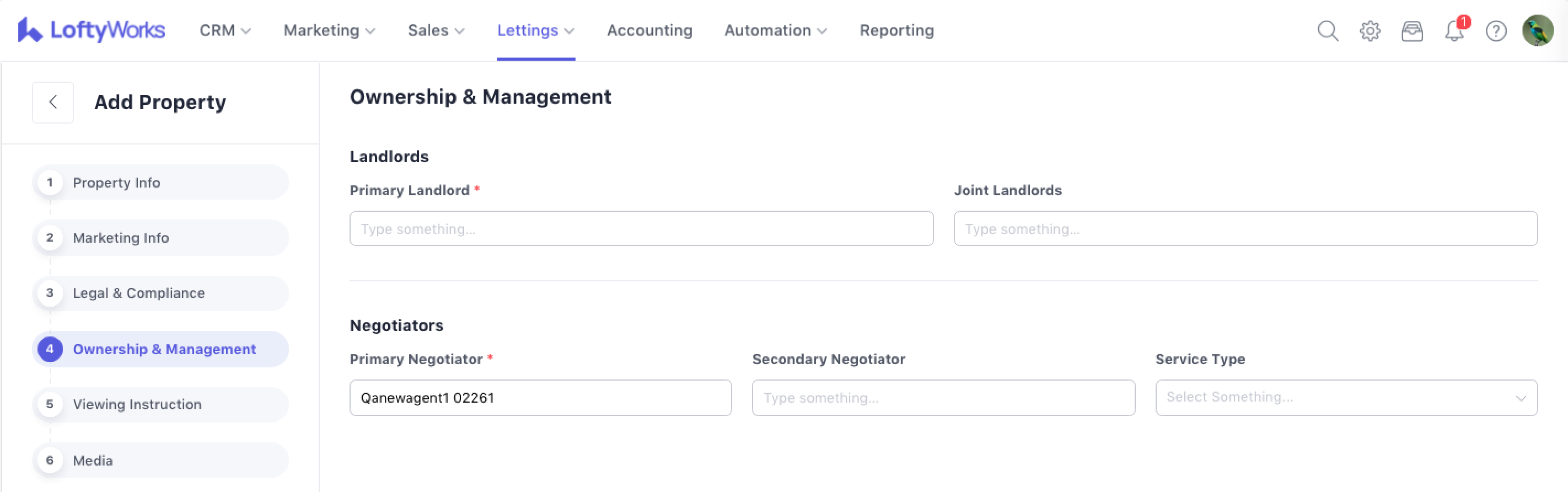Go back using Add Property arrow
The height and width of the screenshot is (492, 1568).
click(x=53, y=102)
